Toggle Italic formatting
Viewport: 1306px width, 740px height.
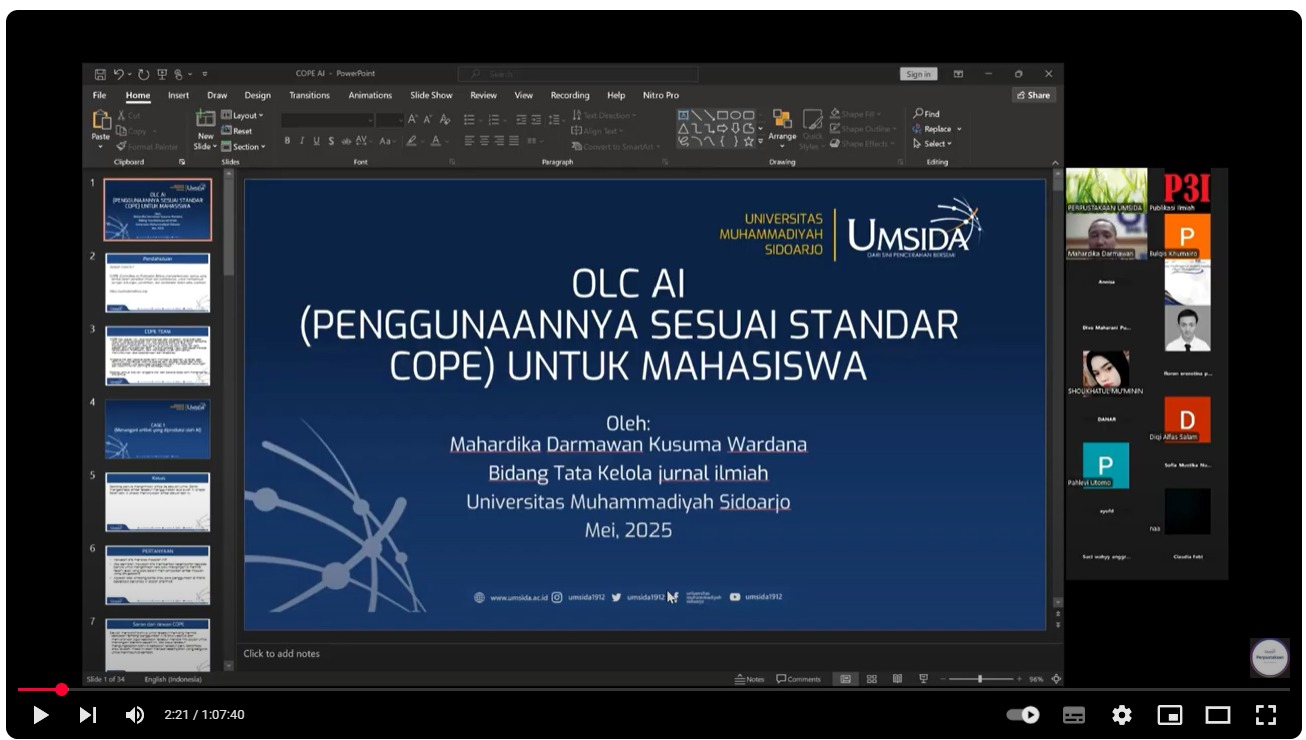coord(302,141)
